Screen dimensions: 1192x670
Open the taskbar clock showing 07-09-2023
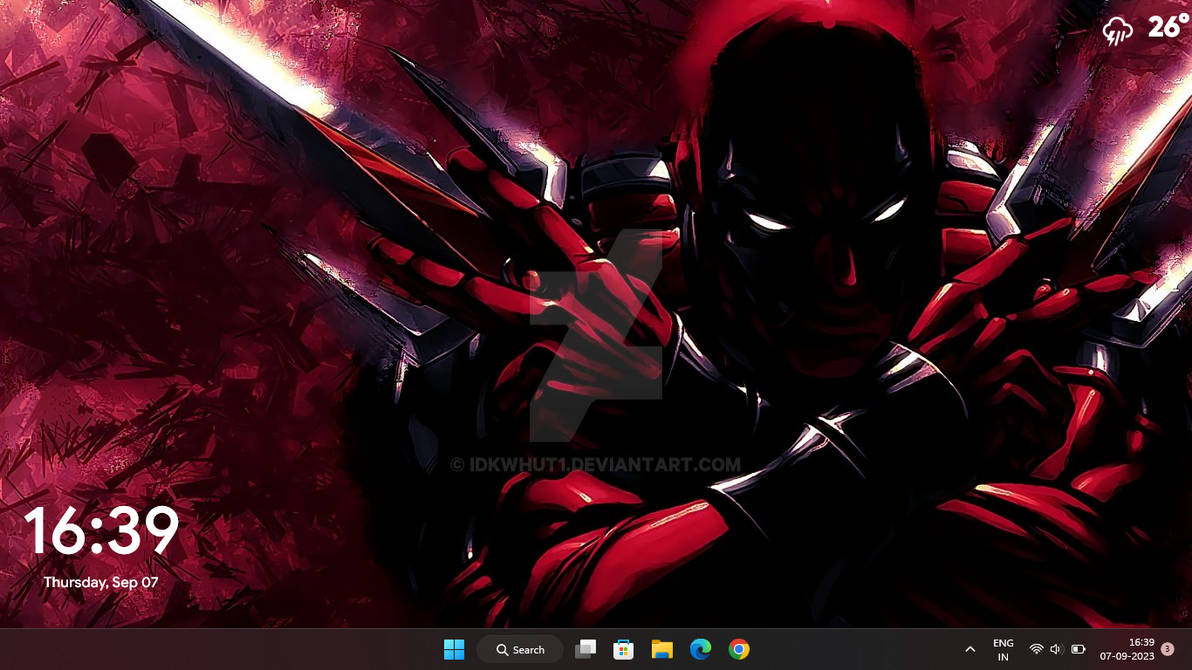(x=1127, y=649)
